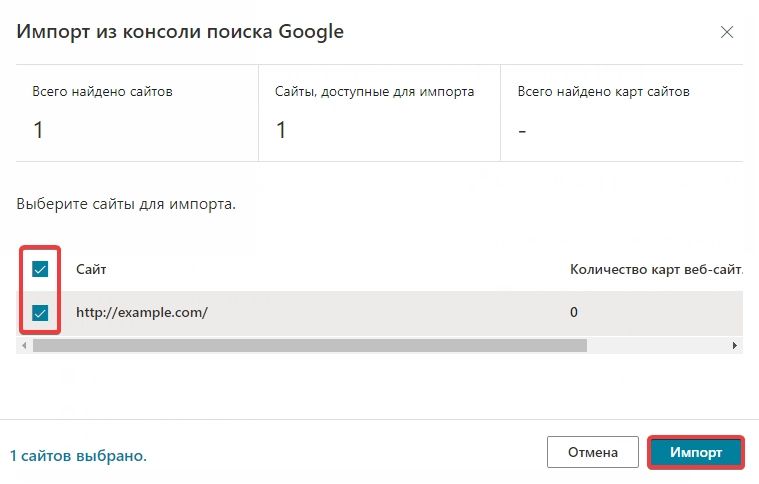Click the Отмена button
Image resolution: width=759 pixels, height=484 pixels.
tap(592, 452)
